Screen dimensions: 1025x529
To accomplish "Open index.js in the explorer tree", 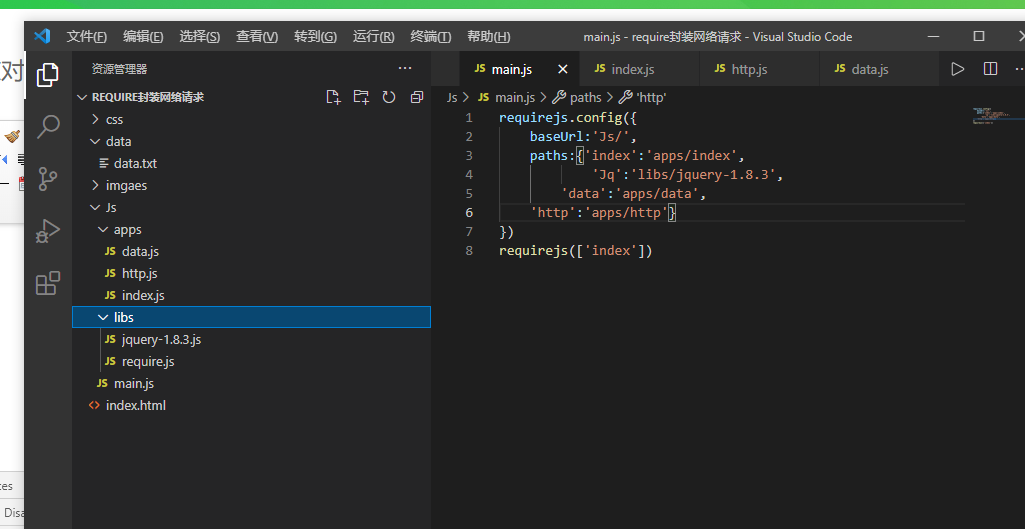I will coord(252,296).
